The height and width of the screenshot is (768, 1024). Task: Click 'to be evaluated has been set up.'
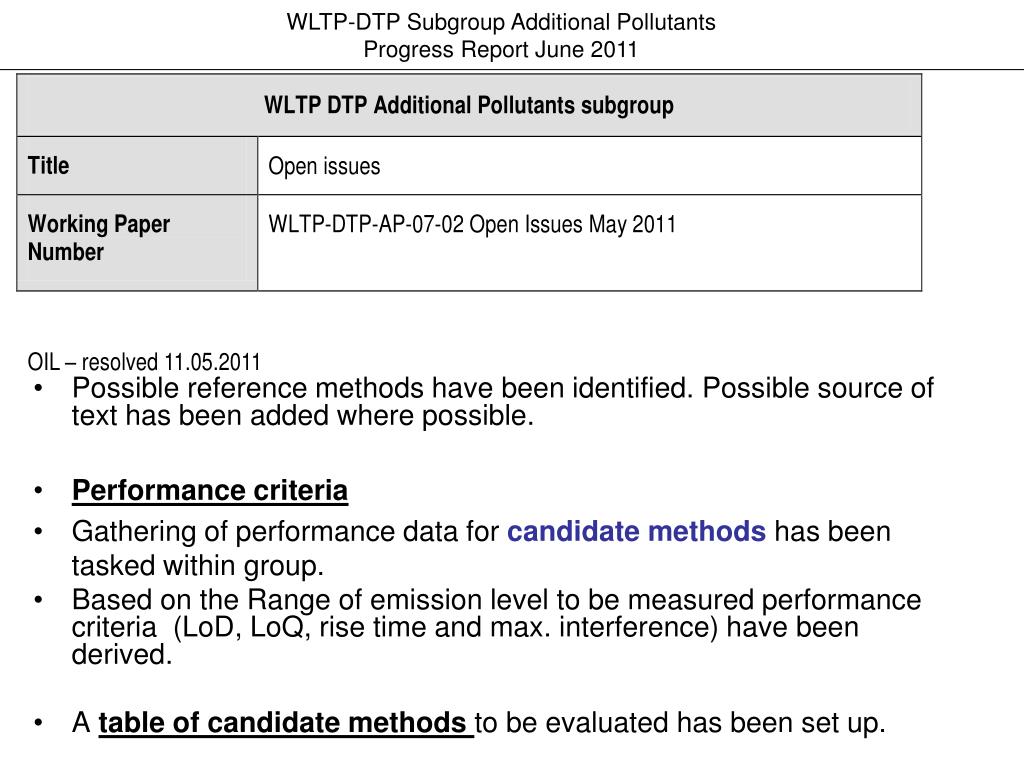(680, 723)
